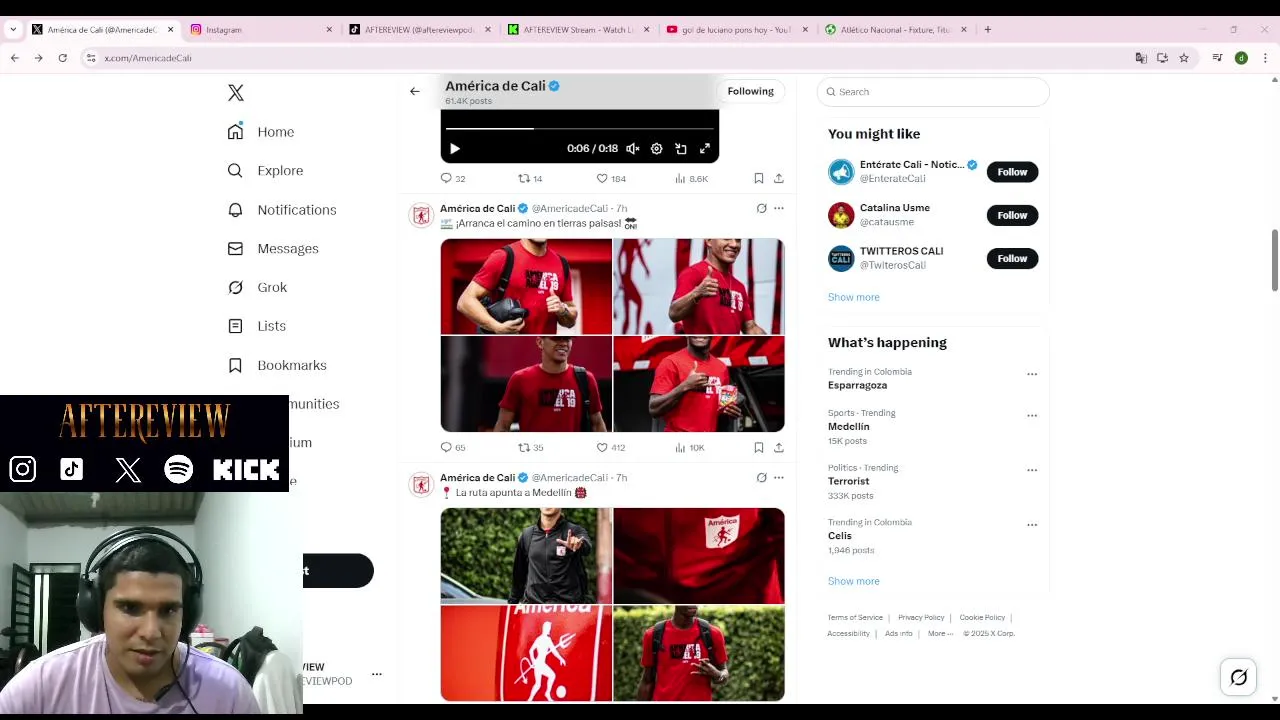Follow Catalina Usme account
1280x720 pixels.
click(x=1012, y=215)
